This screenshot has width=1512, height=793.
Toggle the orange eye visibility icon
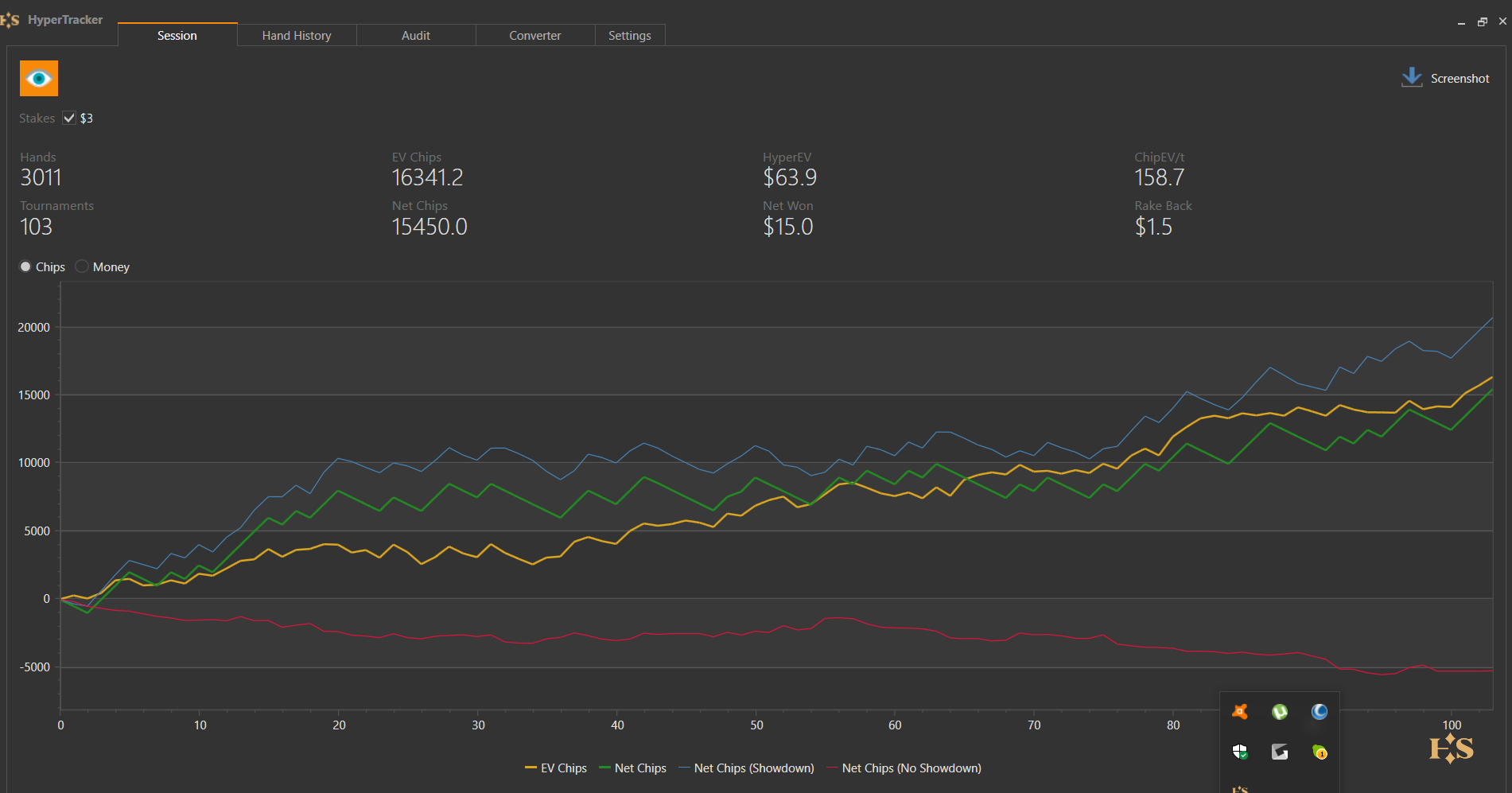[39, 78]
